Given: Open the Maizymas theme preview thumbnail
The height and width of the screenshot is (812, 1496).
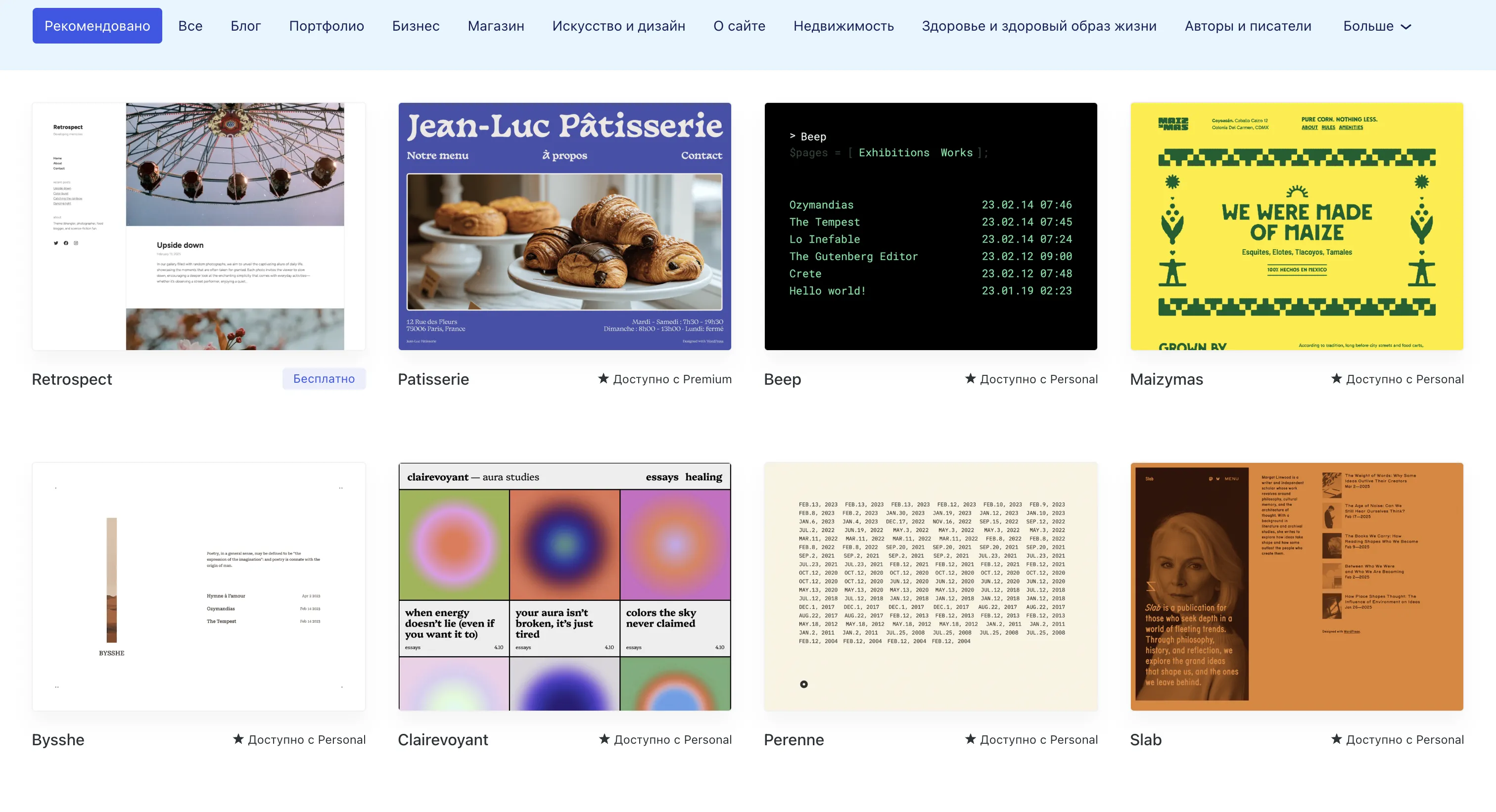Looking at the screenshot, I should point(1297,226).
